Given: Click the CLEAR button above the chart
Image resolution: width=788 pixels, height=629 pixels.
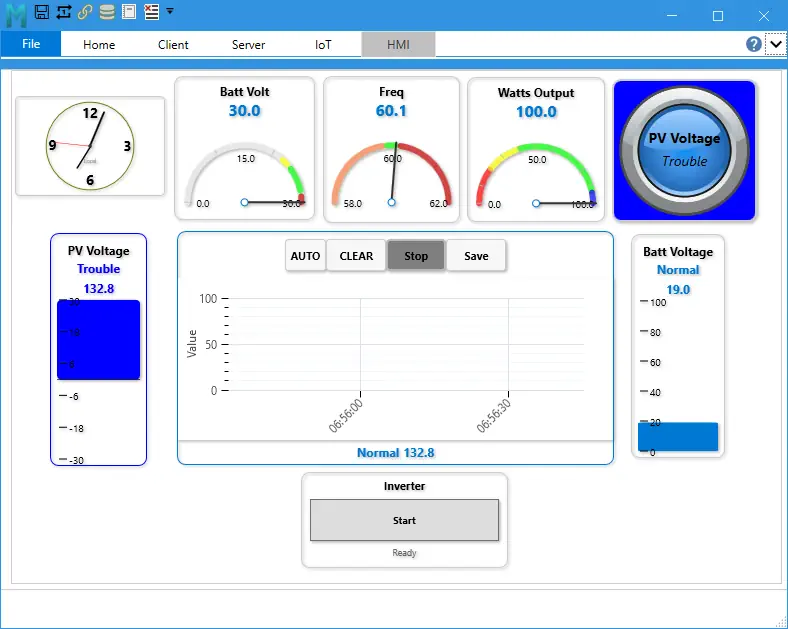Looking at the screenshot, I should [x=356, y=256].
